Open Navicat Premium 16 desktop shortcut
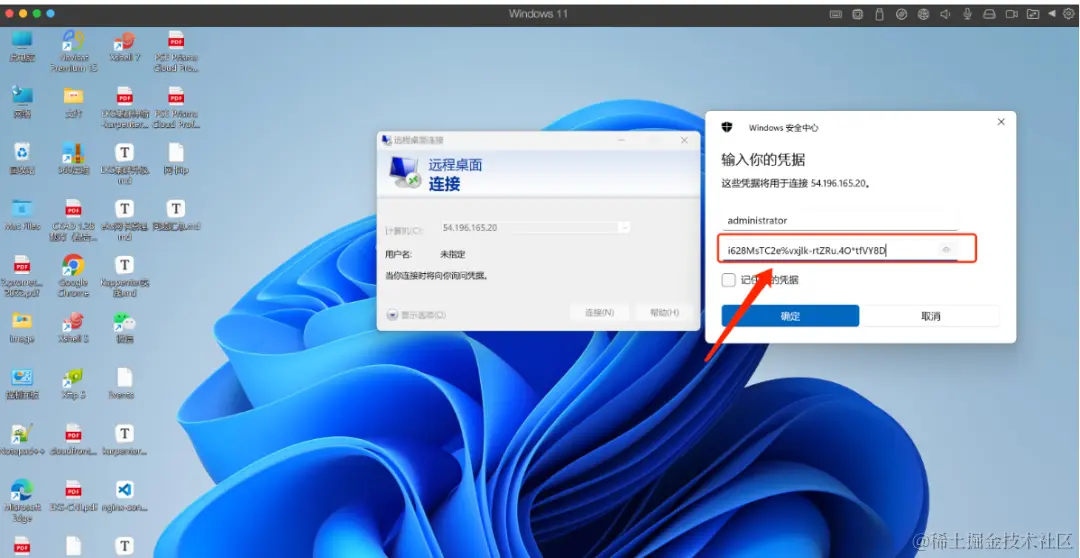1080x558 pixels. pos(73,50)
